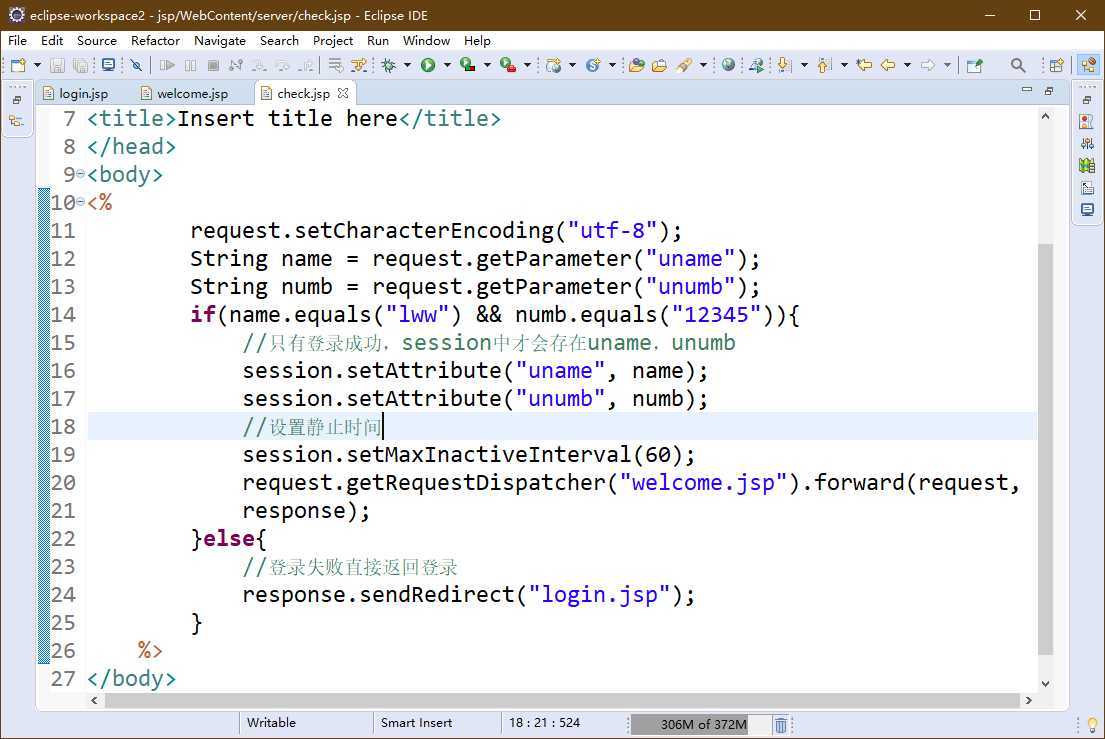Collapse the scriptlet fold at line 10

click(x=80, y=202)
